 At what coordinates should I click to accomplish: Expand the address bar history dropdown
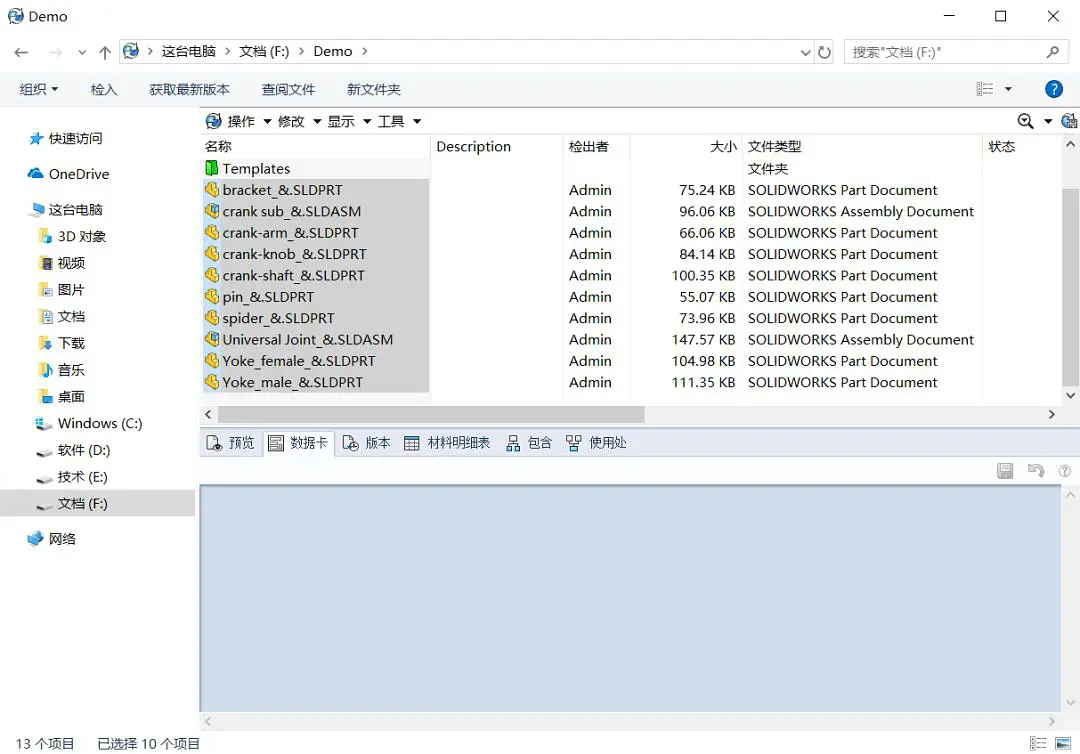pyautogui.click(x=805, y=52)
